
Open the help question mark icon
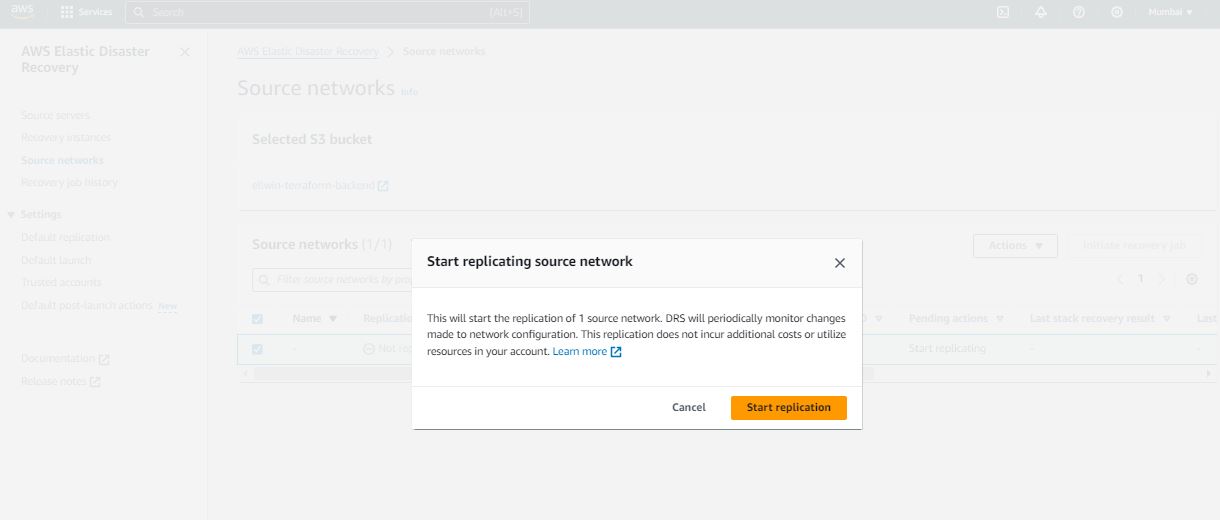(1079, 12)
